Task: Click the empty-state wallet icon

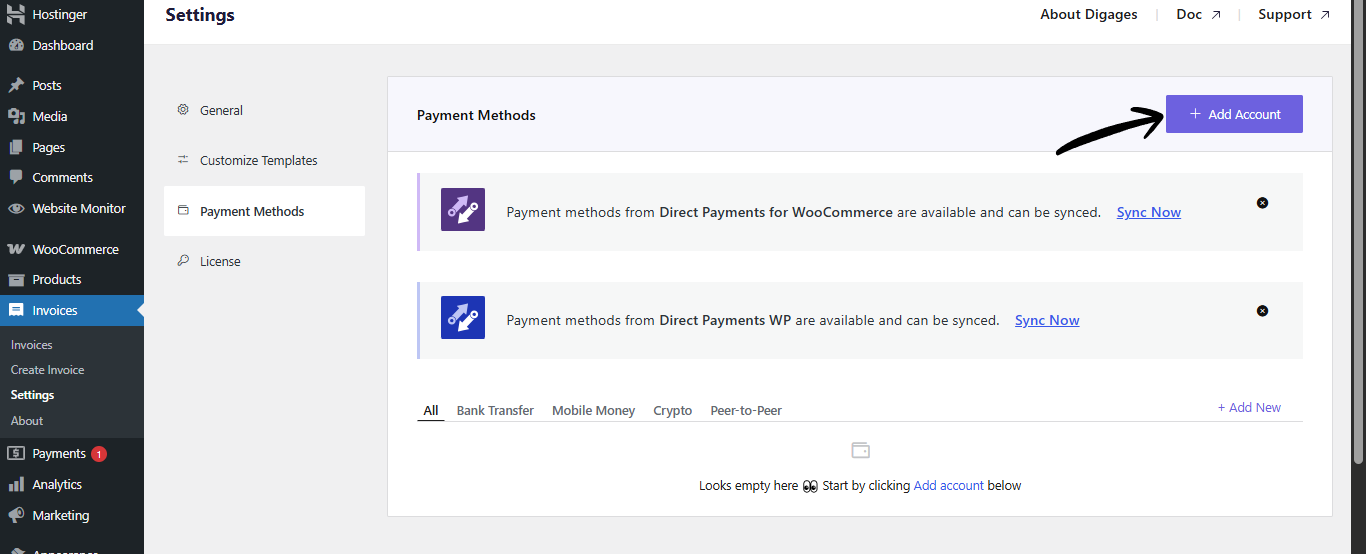Action: (860, 450)
